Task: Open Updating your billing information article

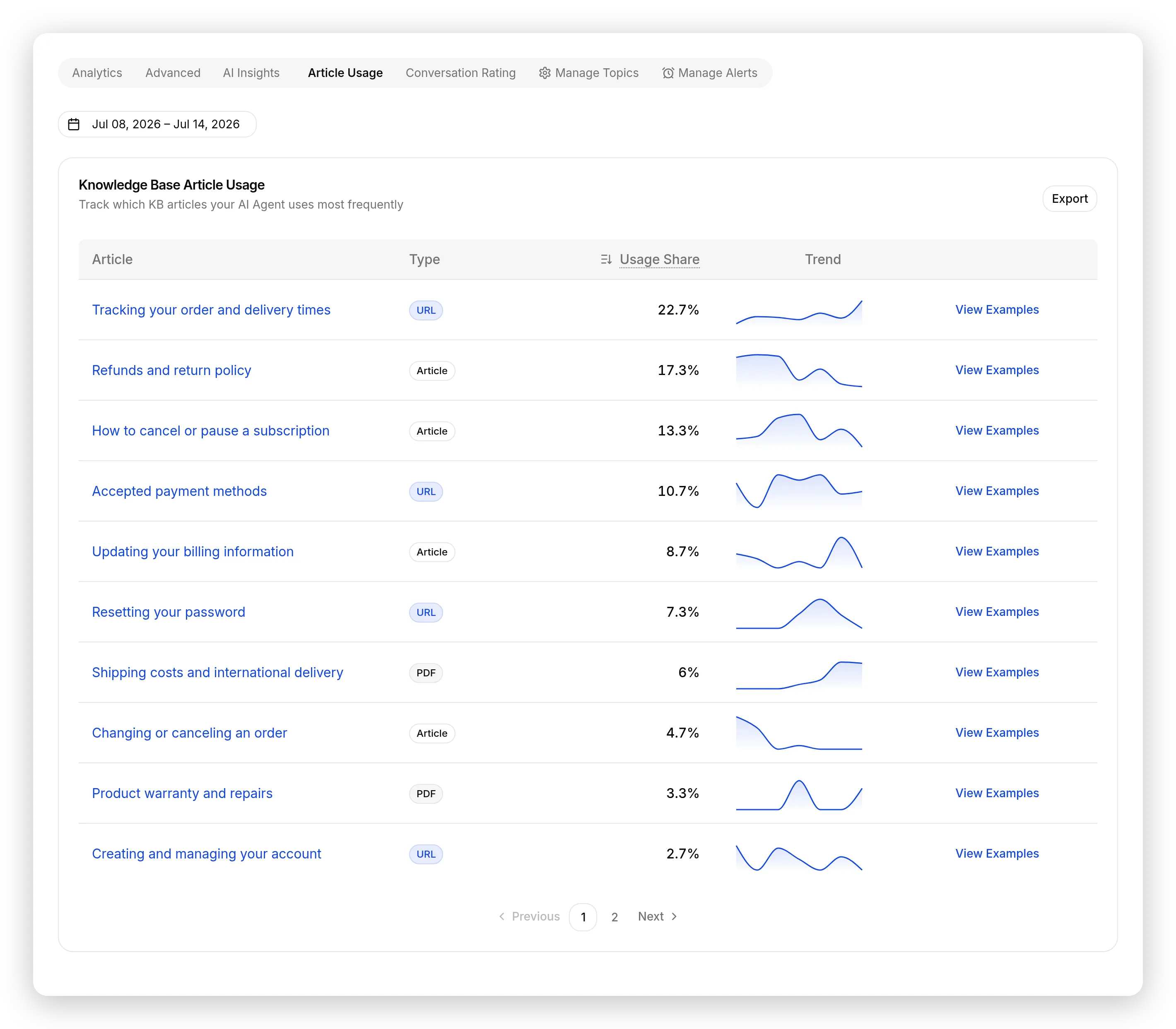Action: coord(193,552)
